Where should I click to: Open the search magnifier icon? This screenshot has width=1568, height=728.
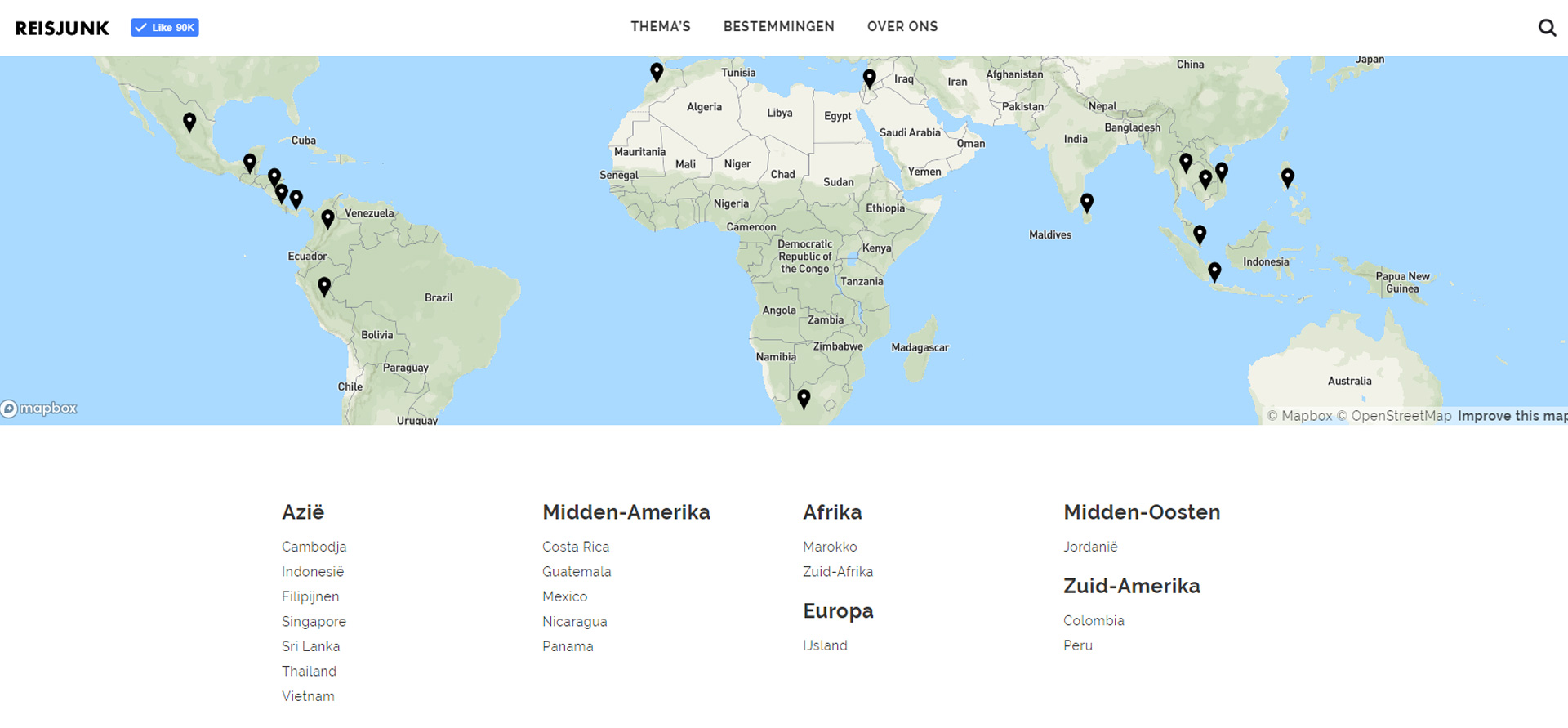[x=1547, y=28]
